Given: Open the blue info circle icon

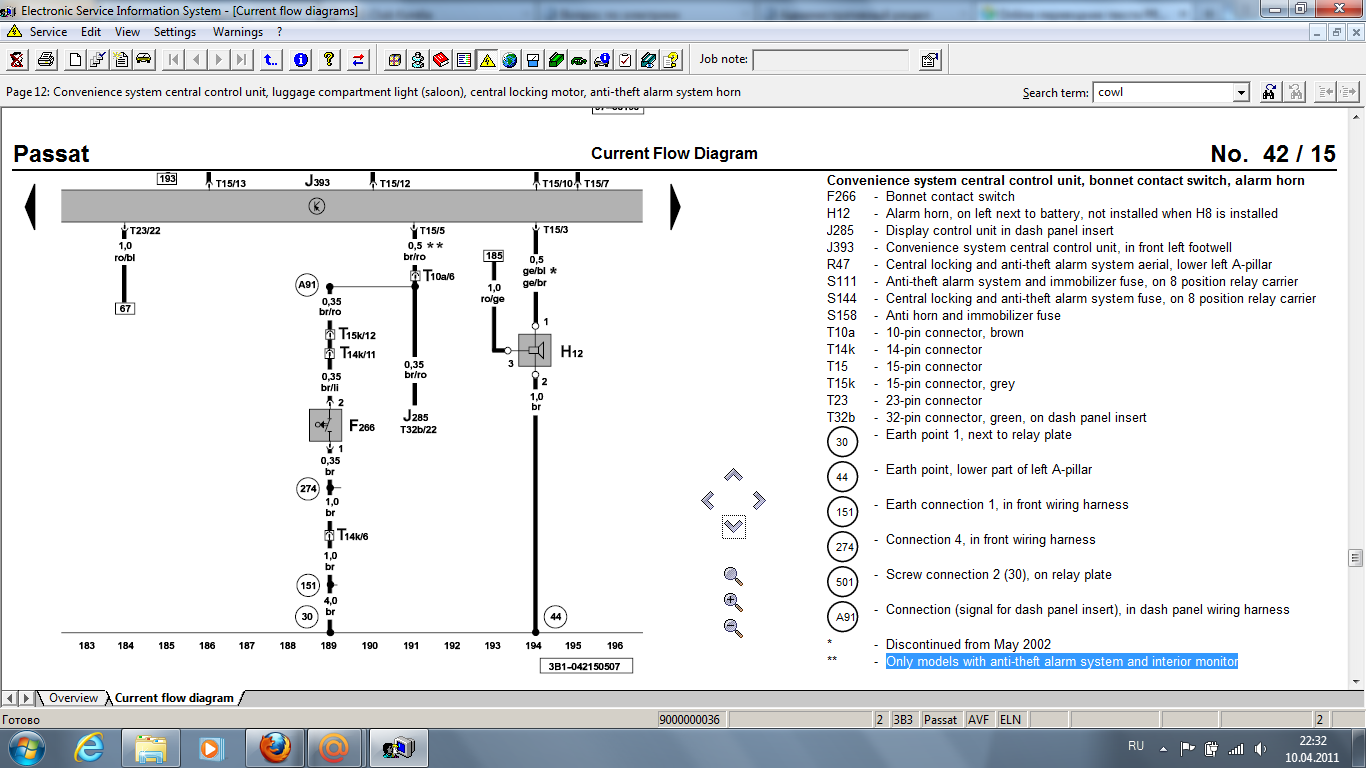Looking at the screenshot, I should click(300, 60).
